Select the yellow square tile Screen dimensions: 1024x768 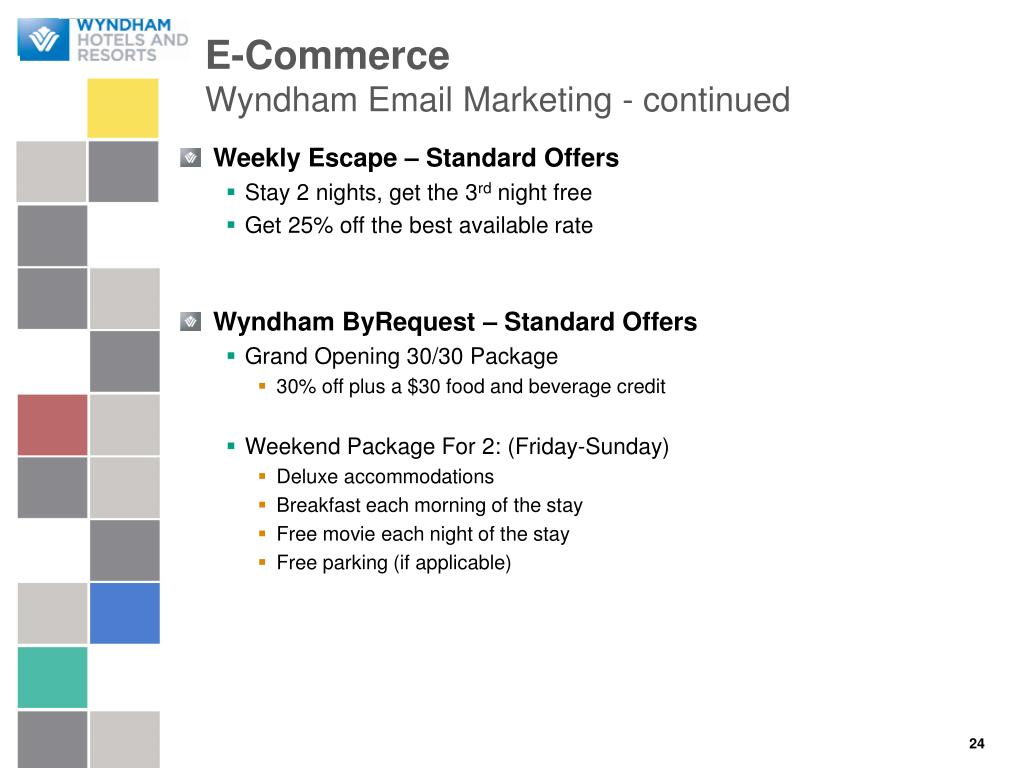pos(123,108)
